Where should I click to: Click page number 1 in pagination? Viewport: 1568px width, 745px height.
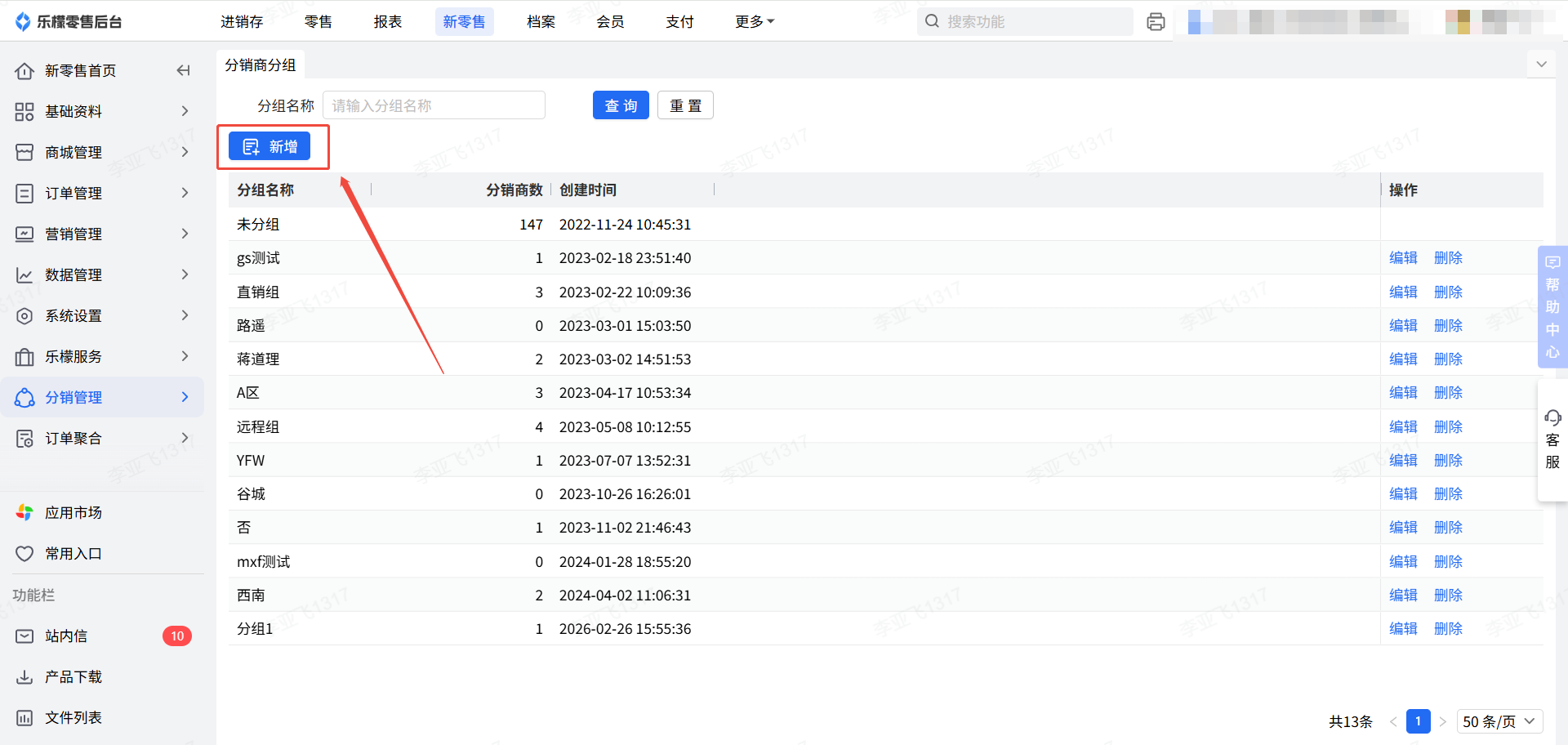(1419, 721)
